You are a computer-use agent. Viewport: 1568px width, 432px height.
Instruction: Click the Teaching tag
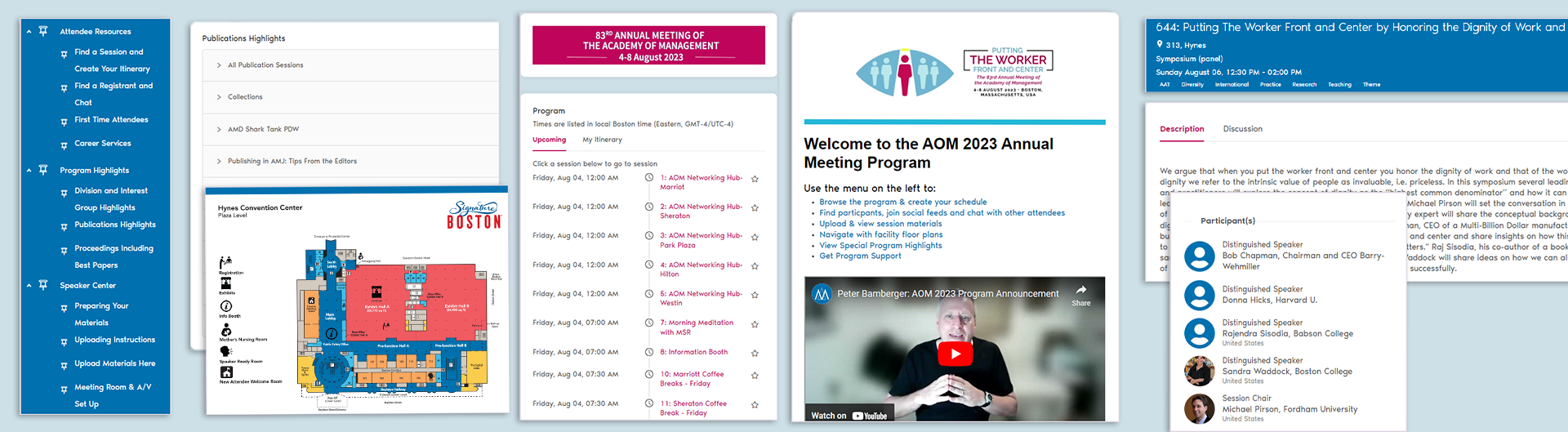point(1339,85)
